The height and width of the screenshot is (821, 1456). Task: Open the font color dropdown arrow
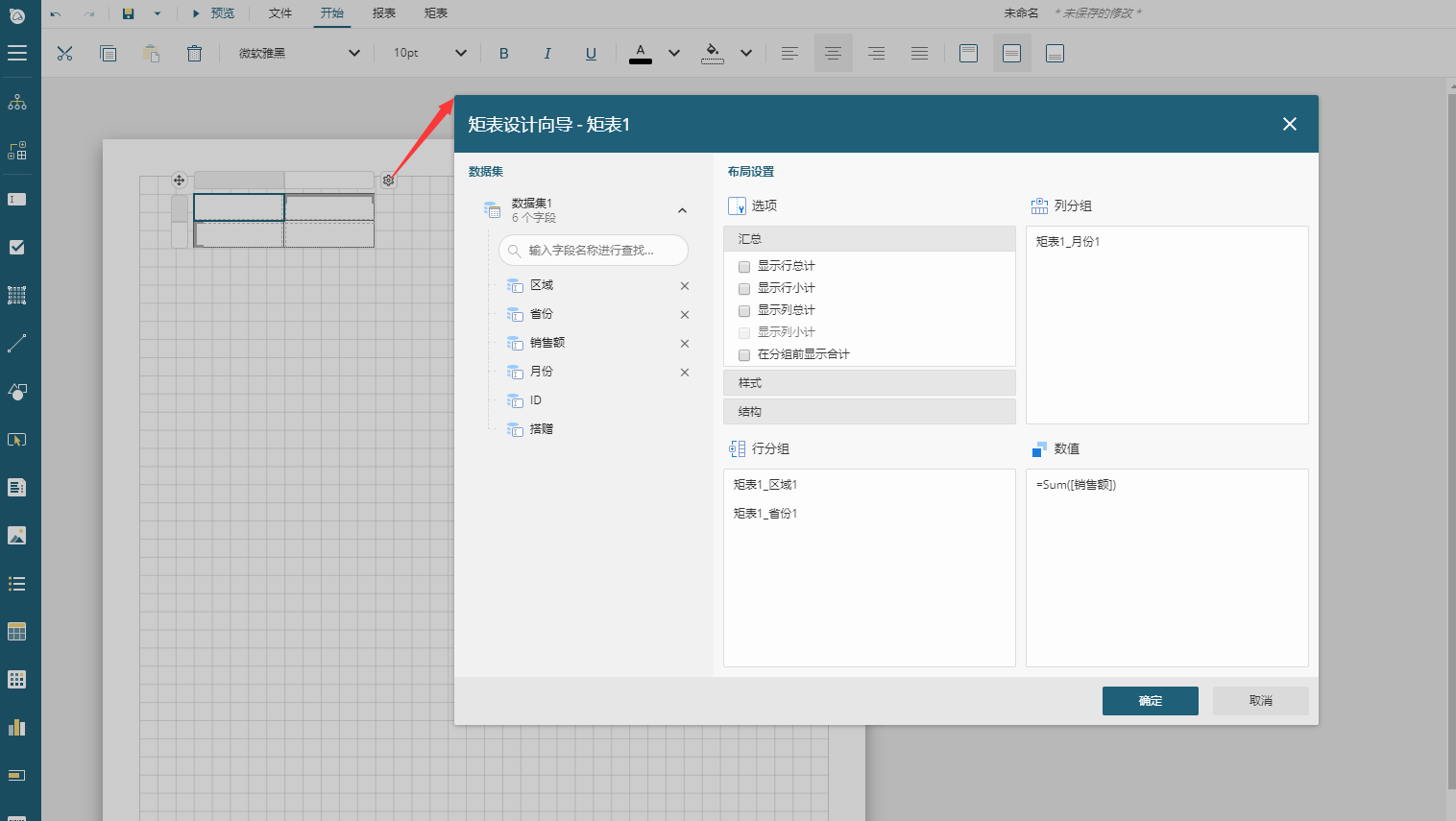tap(674, 54)
